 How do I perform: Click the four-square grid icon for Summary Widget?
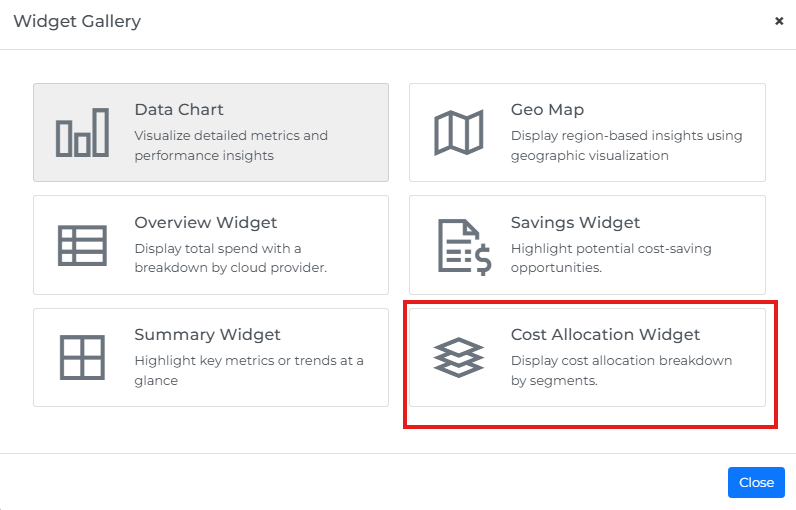click(82, 357)
